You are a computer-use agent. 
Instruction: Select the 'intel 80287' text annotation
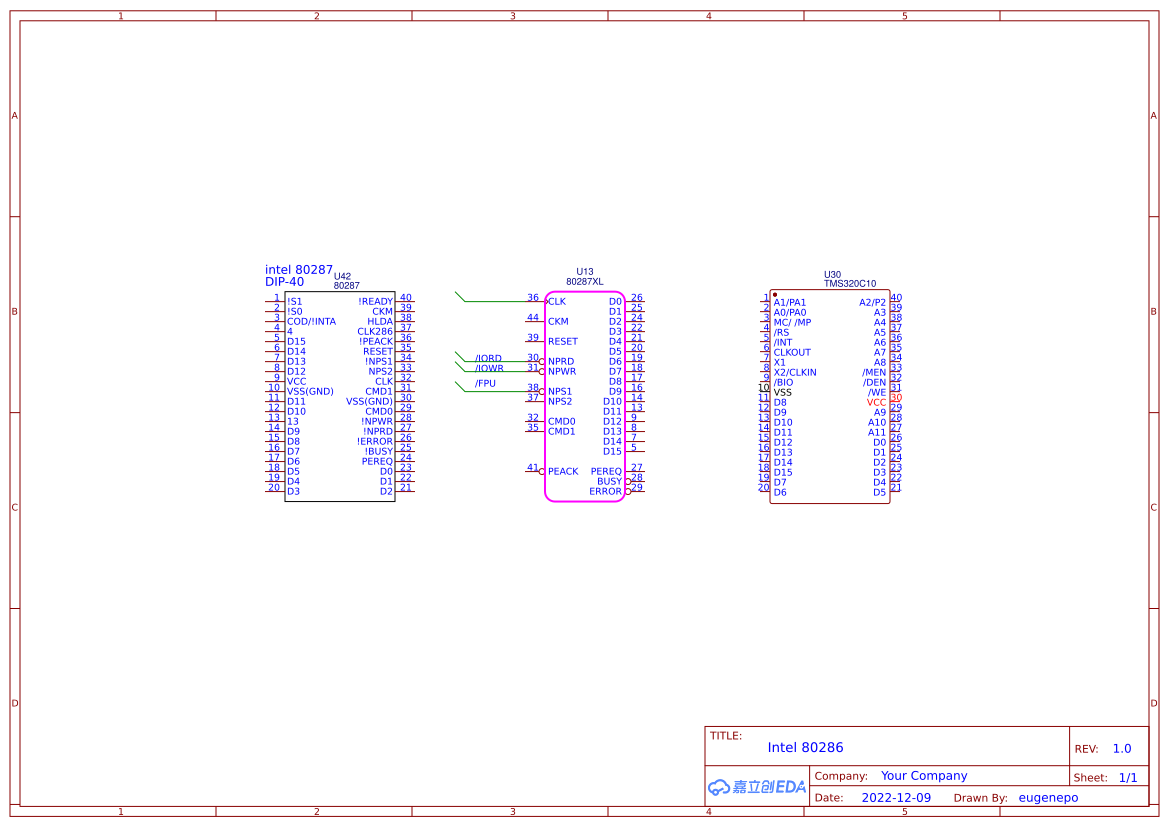[299, 270]
